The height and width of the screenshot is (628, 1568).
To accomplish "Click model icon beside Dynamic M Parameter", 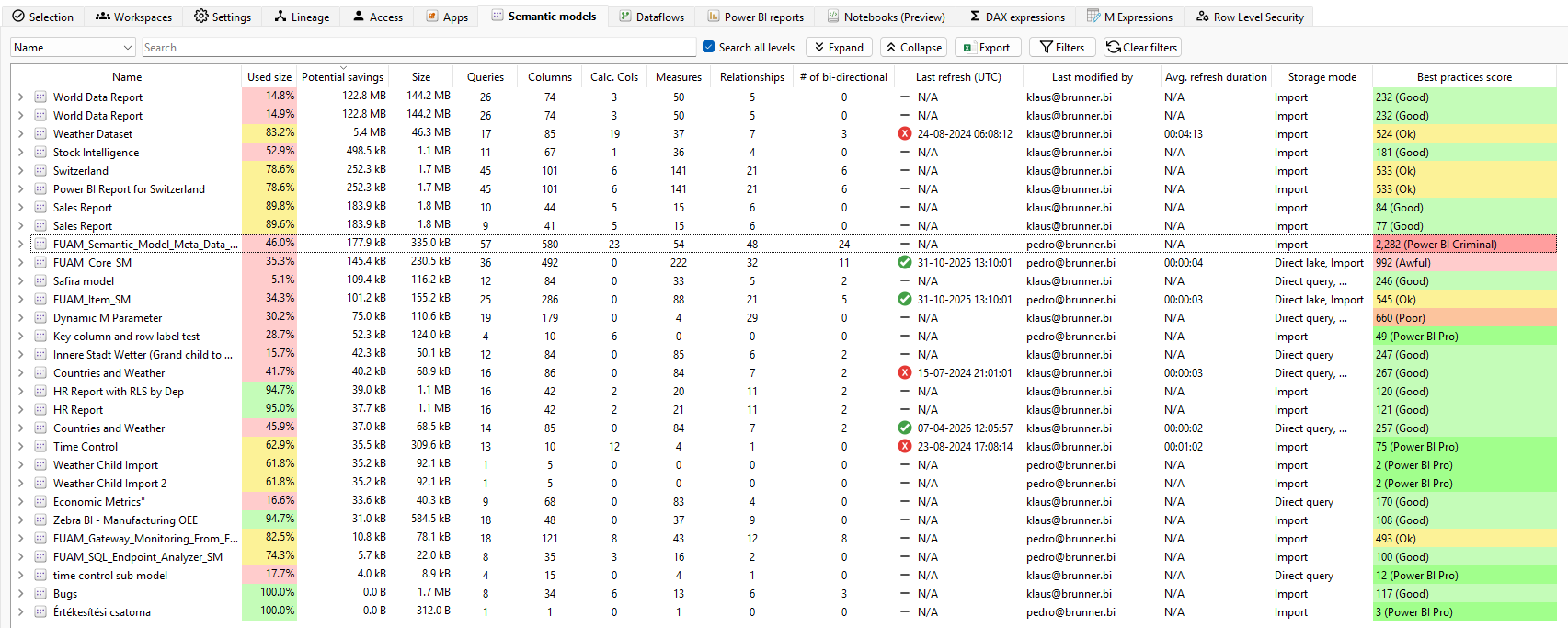I will tap(40, 317).
